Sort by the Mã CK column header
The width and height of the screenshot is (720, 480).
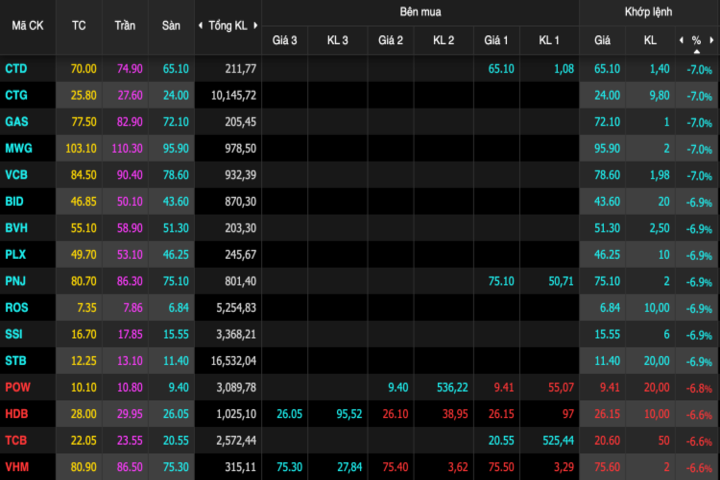pyautogui.click(x=27, y=25)
